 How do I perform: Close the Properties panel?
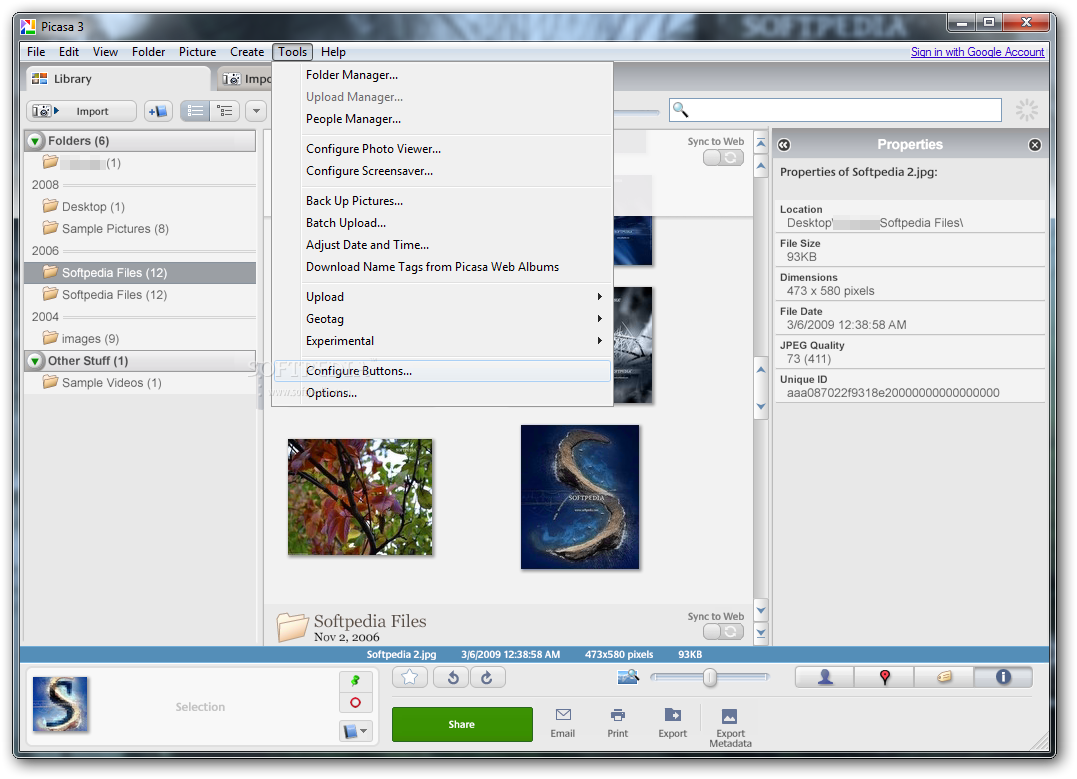tap(1035, 145)
